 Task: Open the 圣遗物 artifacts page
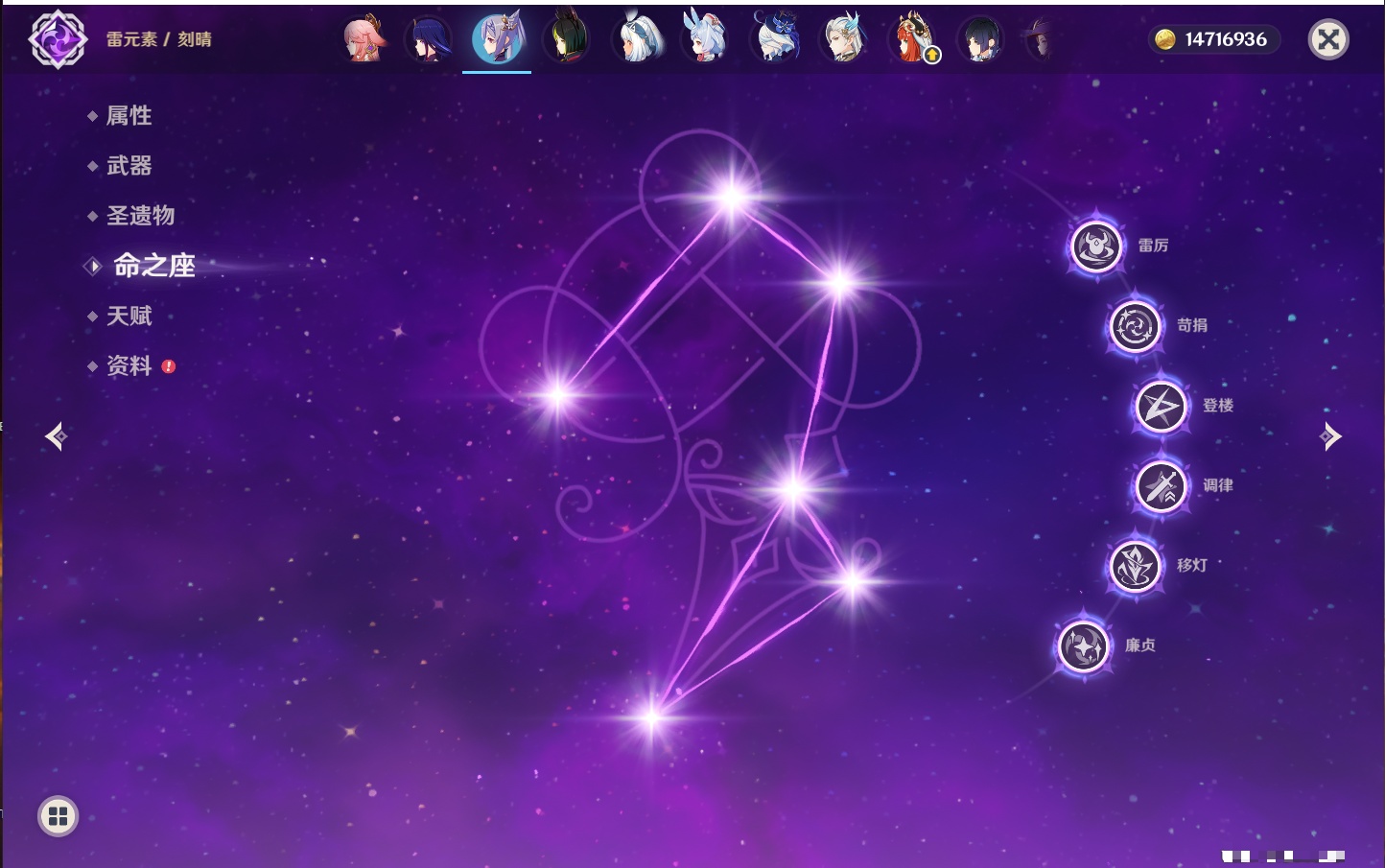click(x=140, y=216)
